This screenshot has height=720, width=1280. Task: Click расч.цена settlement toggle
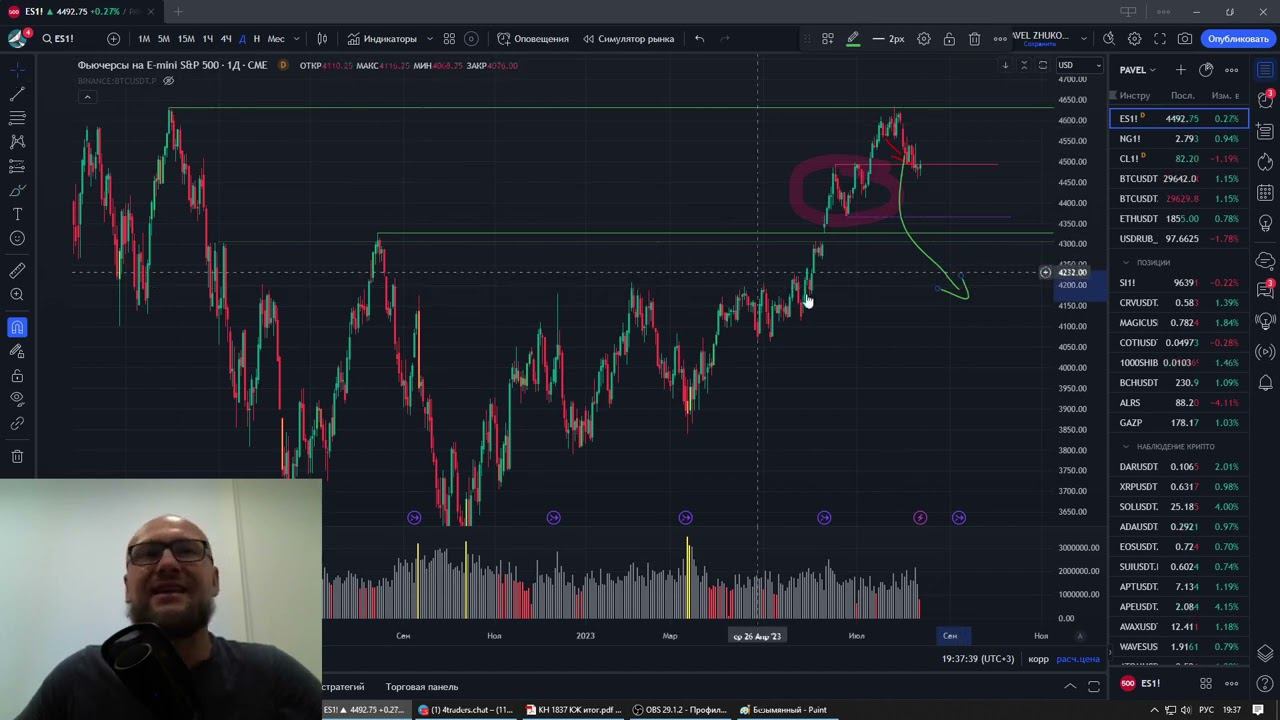[1078, 659]
